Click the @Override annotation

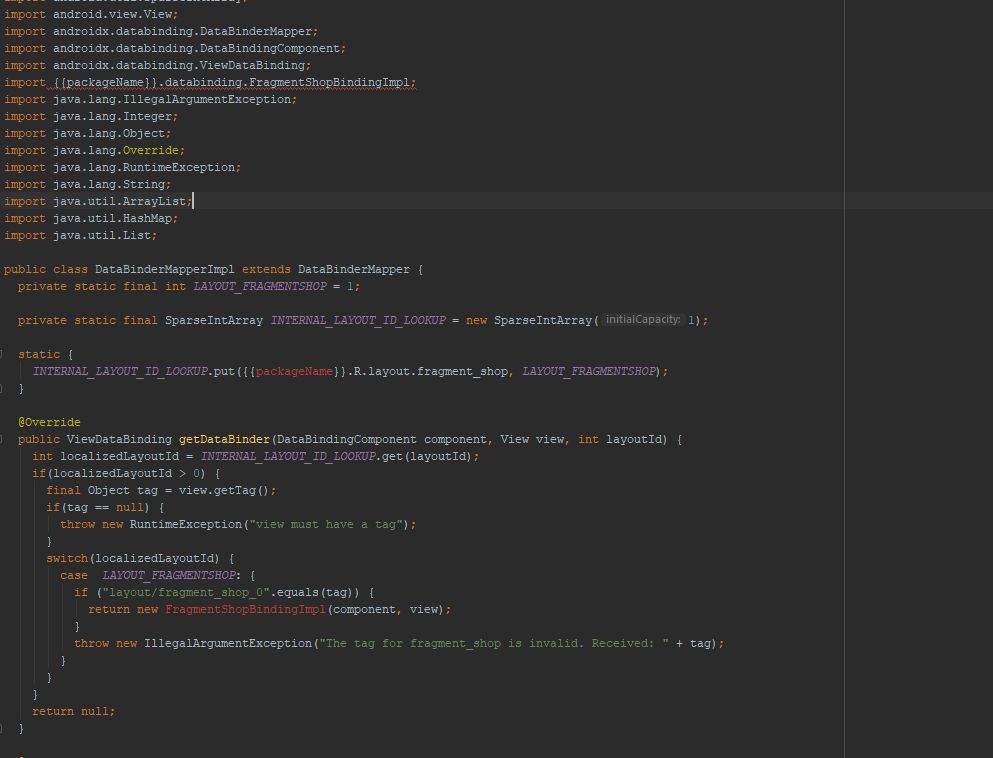click(x=49, y=422)
